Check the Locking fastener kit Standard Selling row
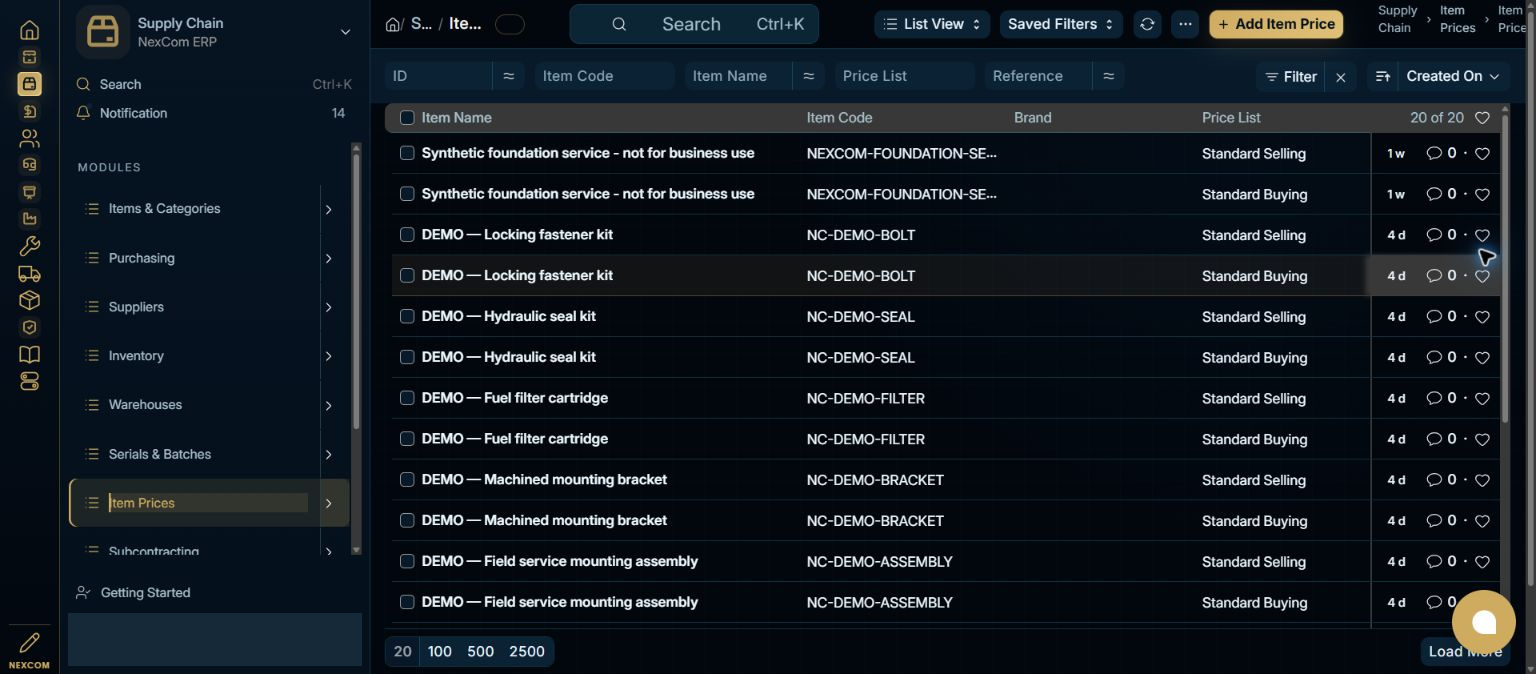Viewport: 1536px width, 674px height. coord(407,235)
